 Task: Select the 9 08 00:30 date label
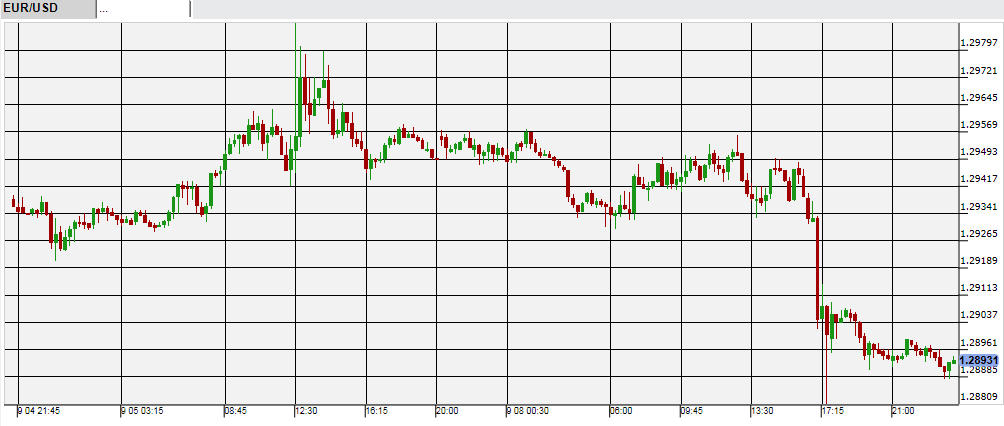(x=527, y=411)
